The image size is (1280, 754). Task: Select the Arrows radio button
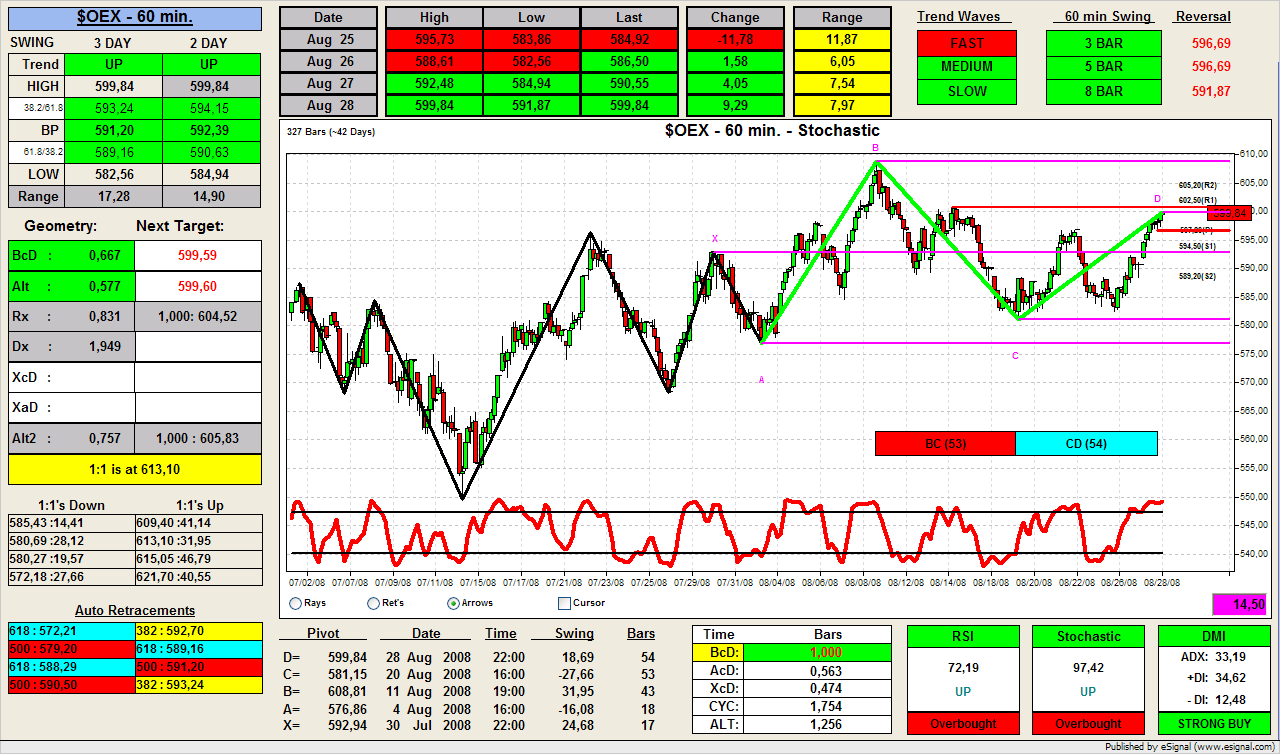pyautogui.click(x=454, y=603)
